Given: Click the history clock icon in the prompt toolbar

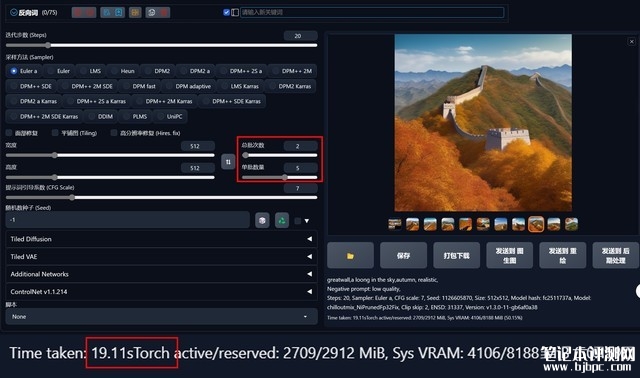Looking at the screenshot, I should tap(151, 12).
